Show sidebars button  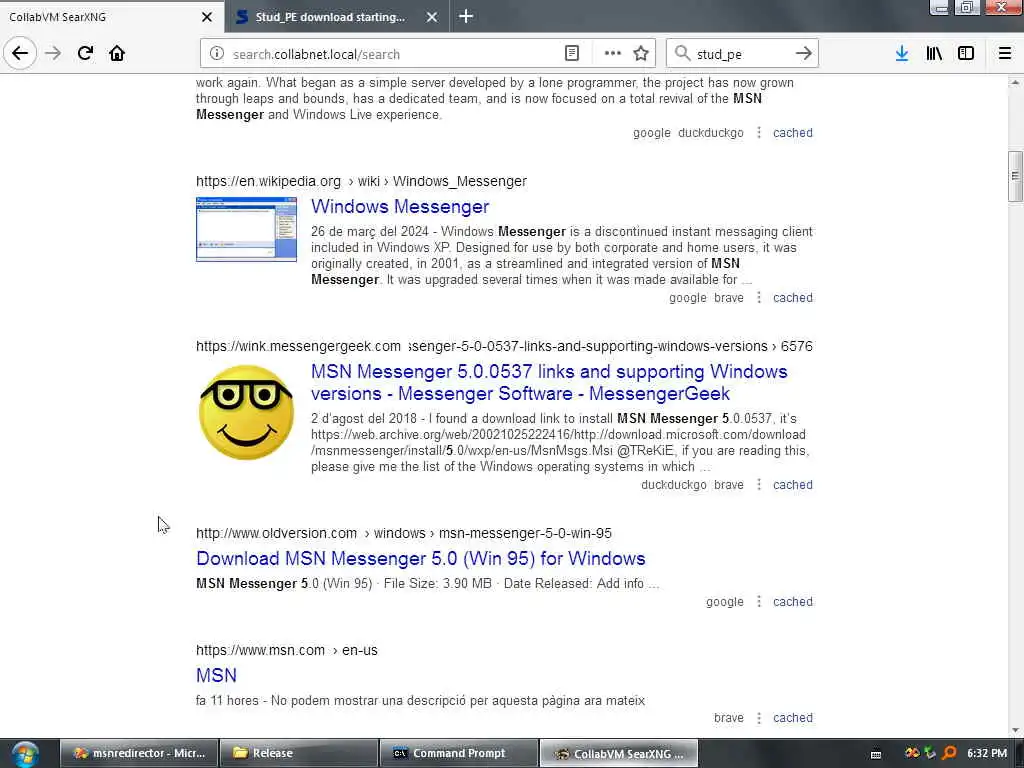pyautogui.click(x=966, y=54)
